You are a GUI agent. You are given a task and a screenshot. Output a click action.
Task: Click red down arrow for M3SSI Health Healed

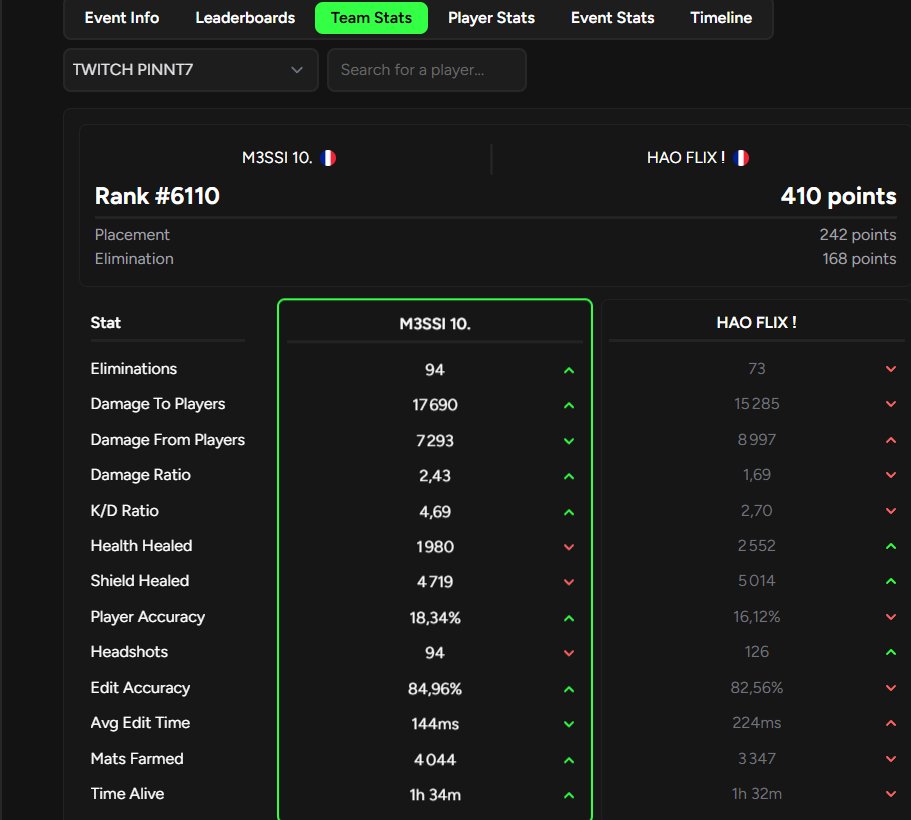(569, 547)
